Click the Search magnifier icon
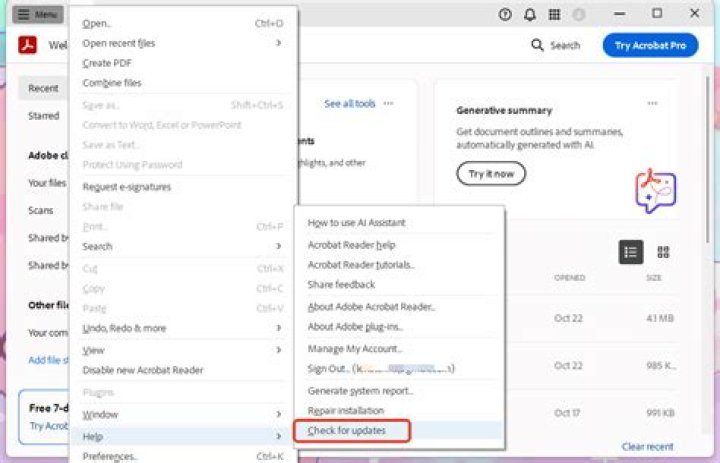Screen dimensions: 720x463 pos(538,45)
